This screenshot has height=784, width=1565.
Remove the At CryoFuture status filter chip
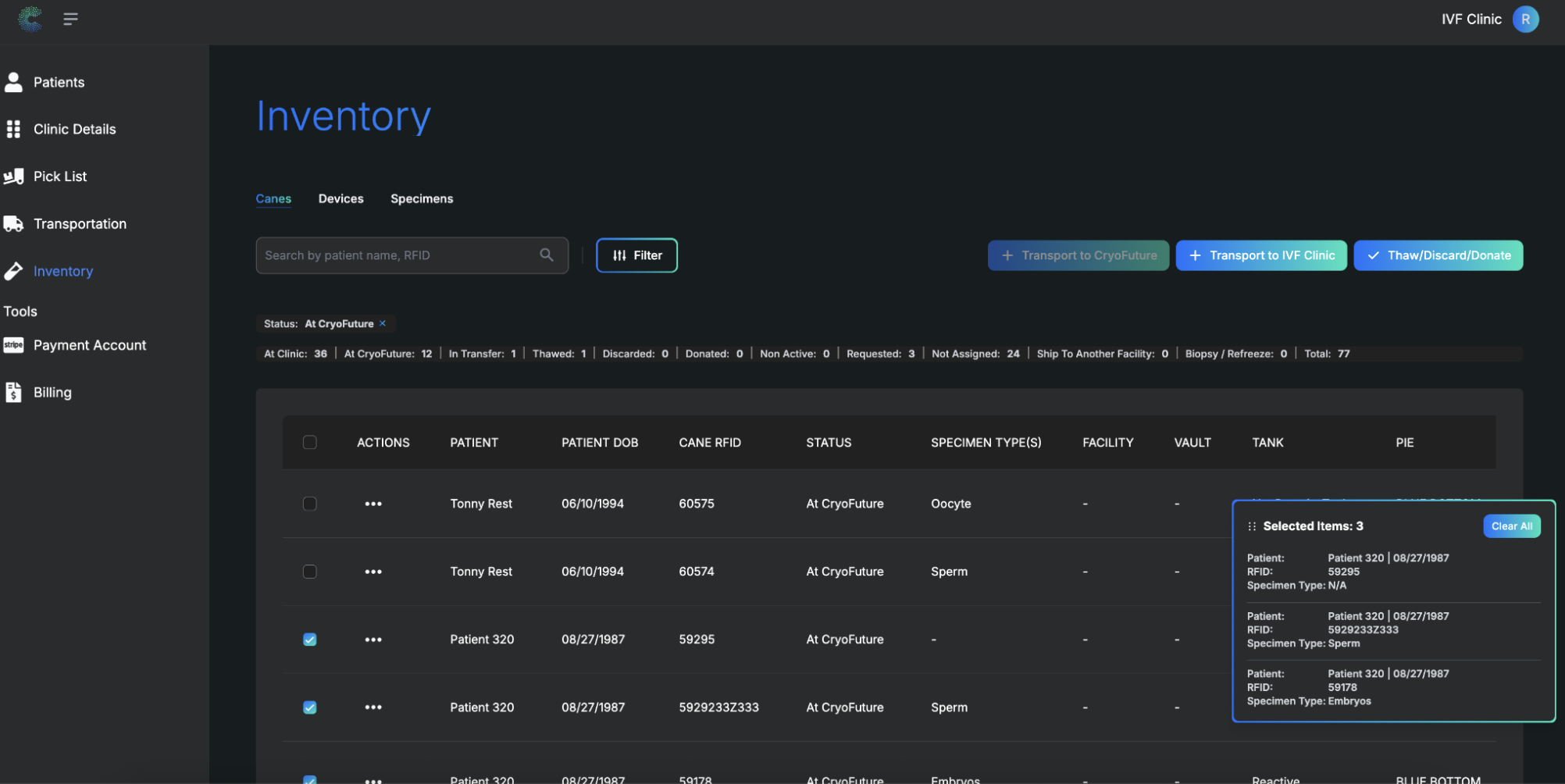click(x=383, y=323)
